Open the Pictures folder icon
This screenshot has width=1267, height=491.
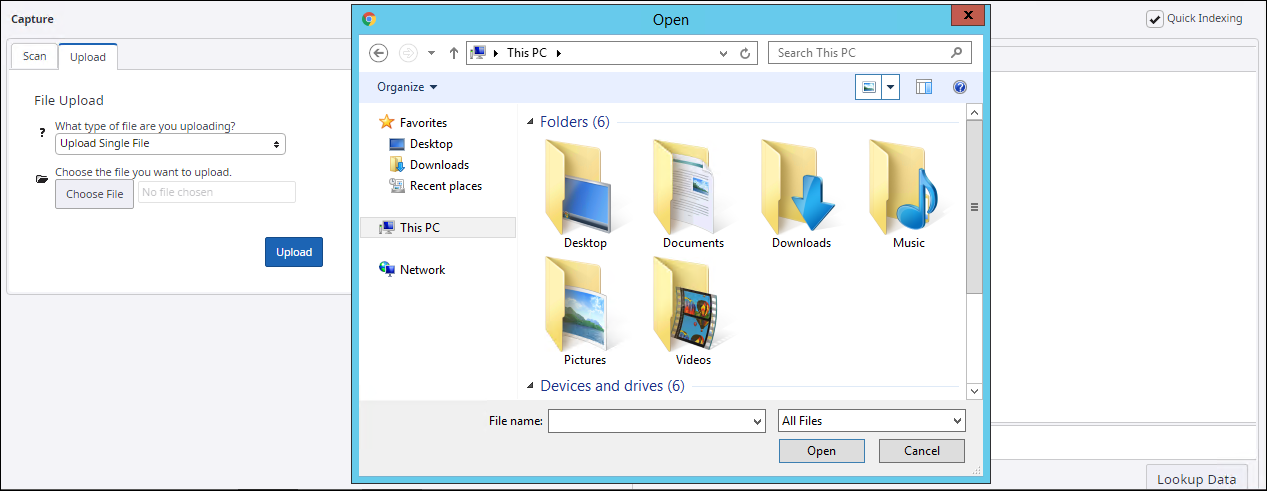584,304
